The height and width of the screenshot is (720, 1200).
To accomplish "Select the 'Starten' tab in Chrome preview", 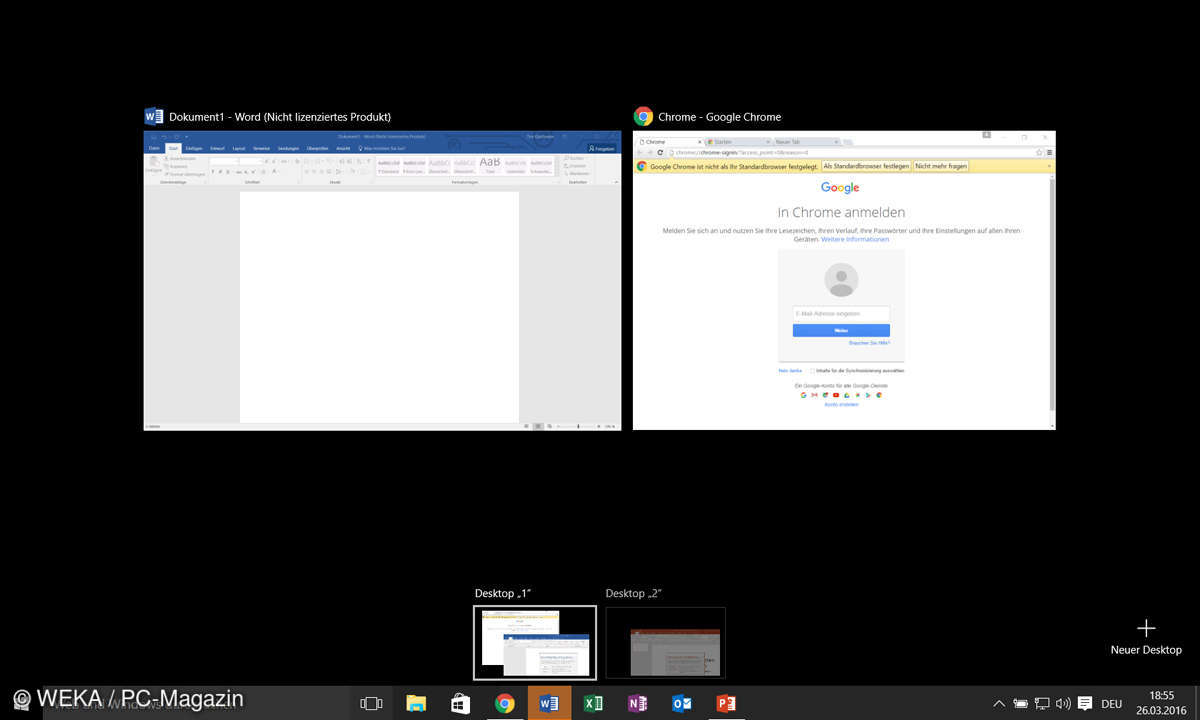I will [738, 142].
